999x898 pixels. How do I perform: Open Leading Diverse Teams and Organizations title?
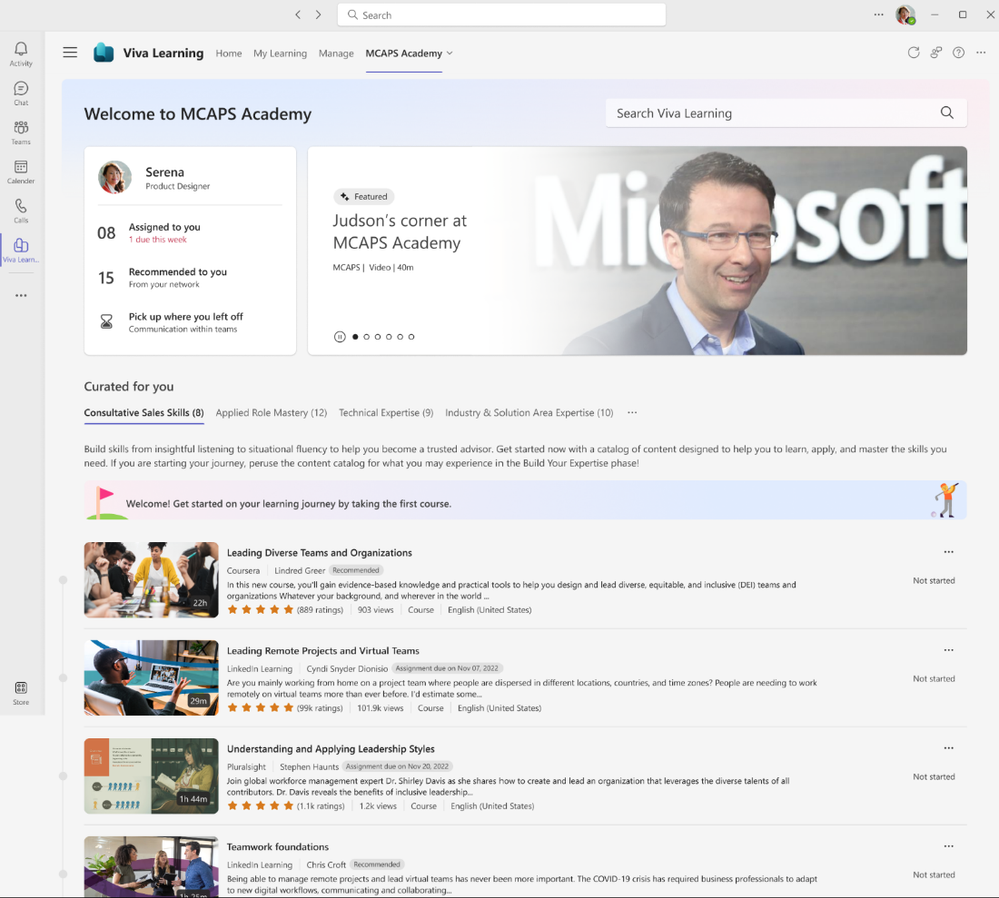(x=319, y=553)
